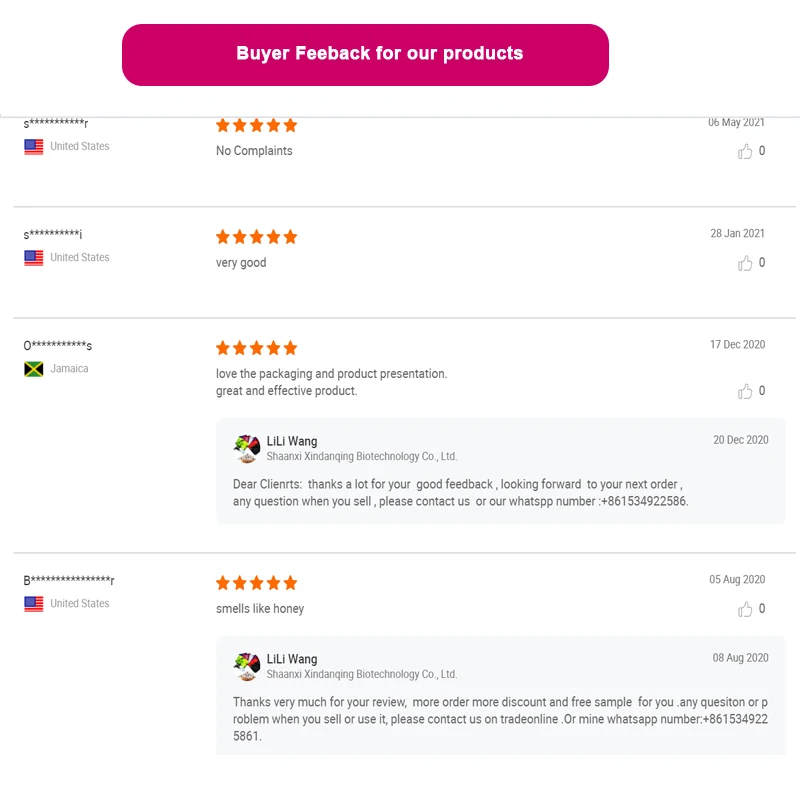Like the "No Complaints" review thumbs-up
800x800 pixels.
745,152
